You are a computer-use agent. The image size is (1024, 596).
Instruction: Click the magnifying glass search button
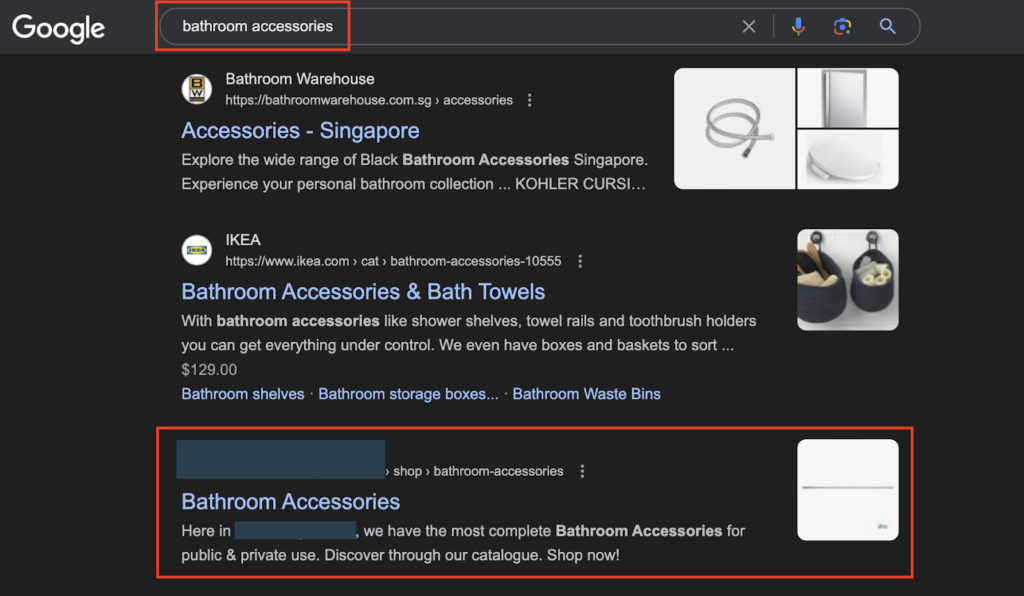click(887, 26)
